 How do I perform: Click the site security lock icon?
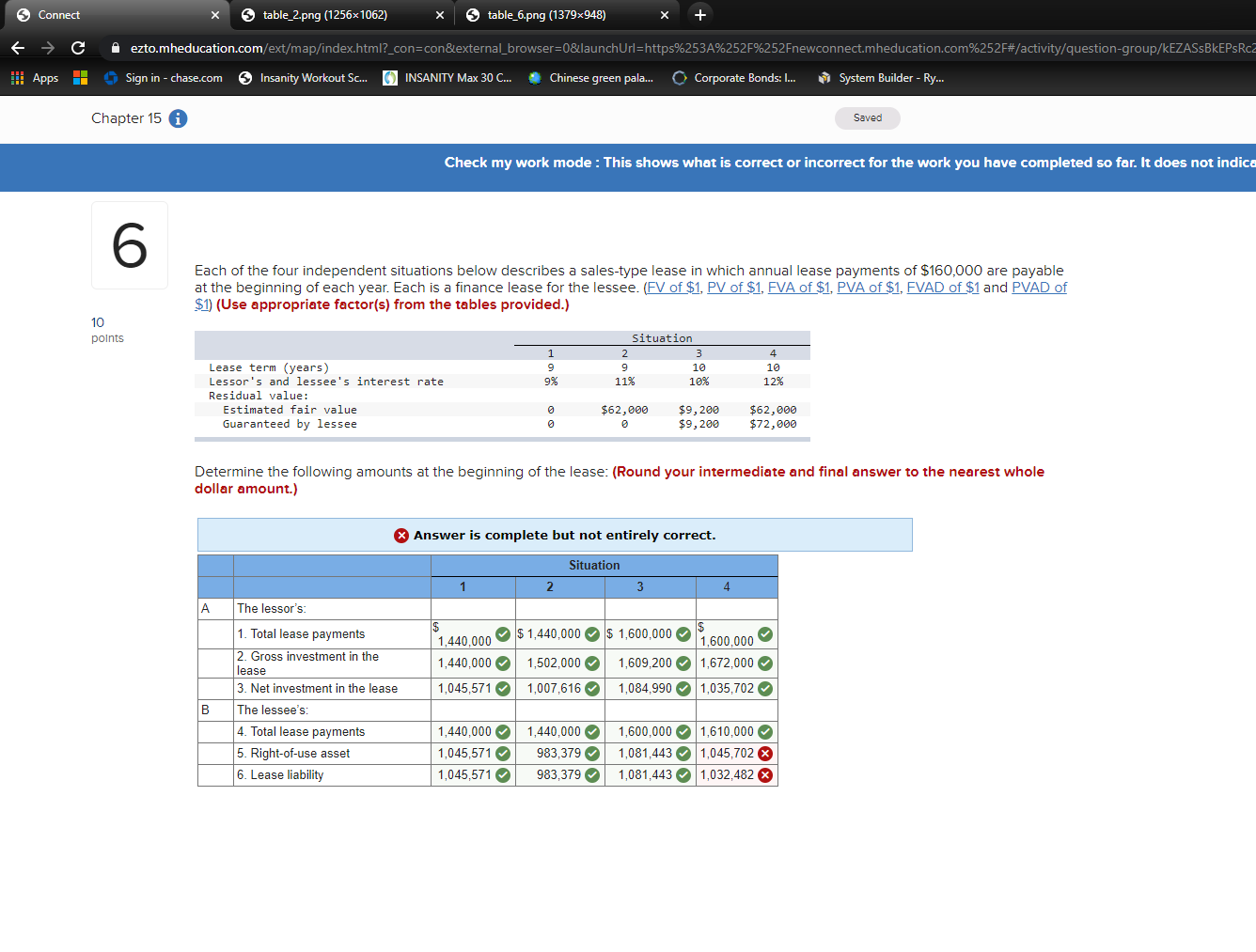116,48
